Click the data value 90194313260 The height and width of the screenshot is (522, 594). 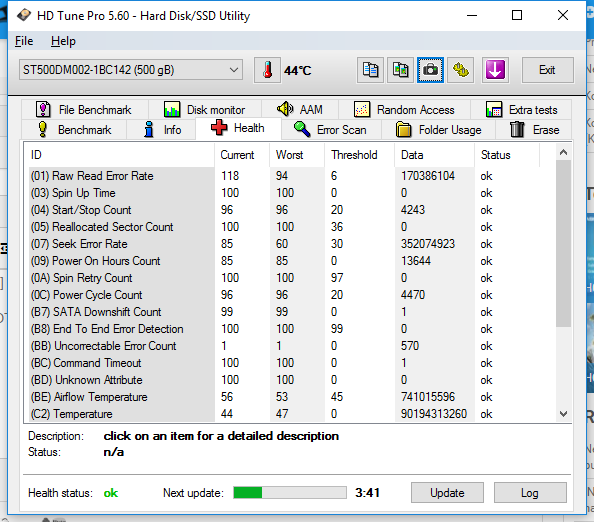click(x=434, y=414)
